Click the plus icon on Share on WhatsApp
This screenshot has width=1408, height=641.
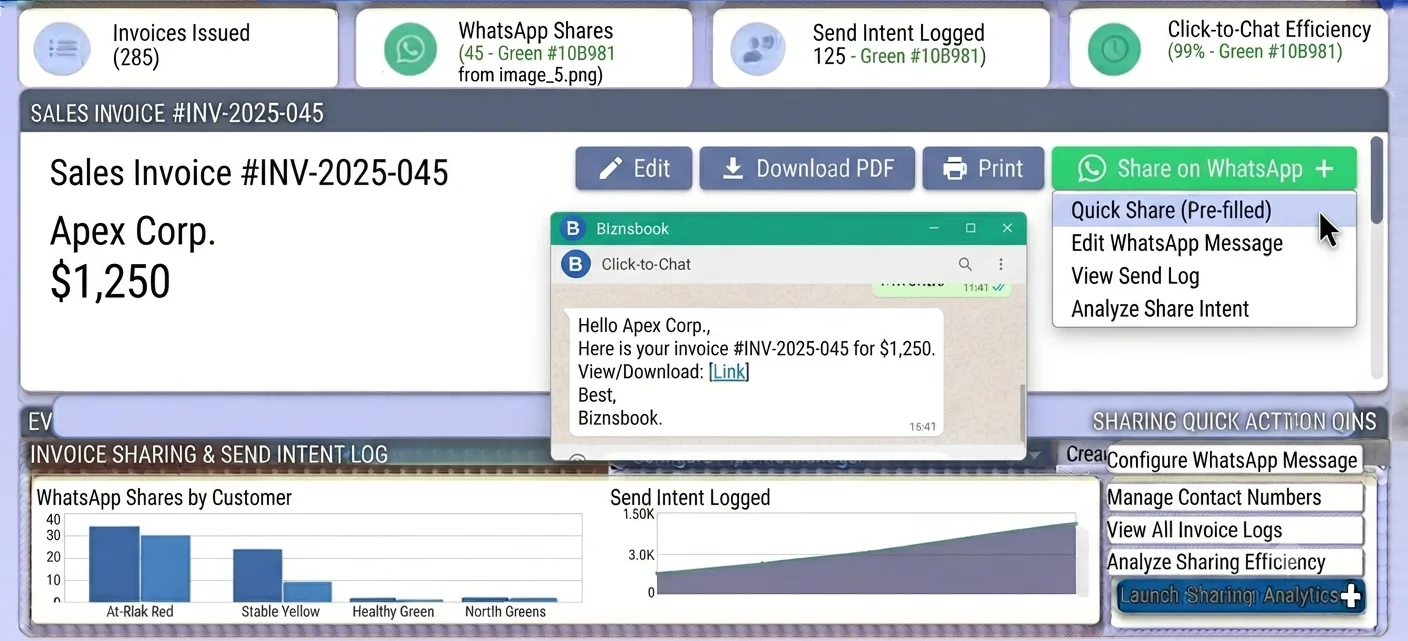1324,169
